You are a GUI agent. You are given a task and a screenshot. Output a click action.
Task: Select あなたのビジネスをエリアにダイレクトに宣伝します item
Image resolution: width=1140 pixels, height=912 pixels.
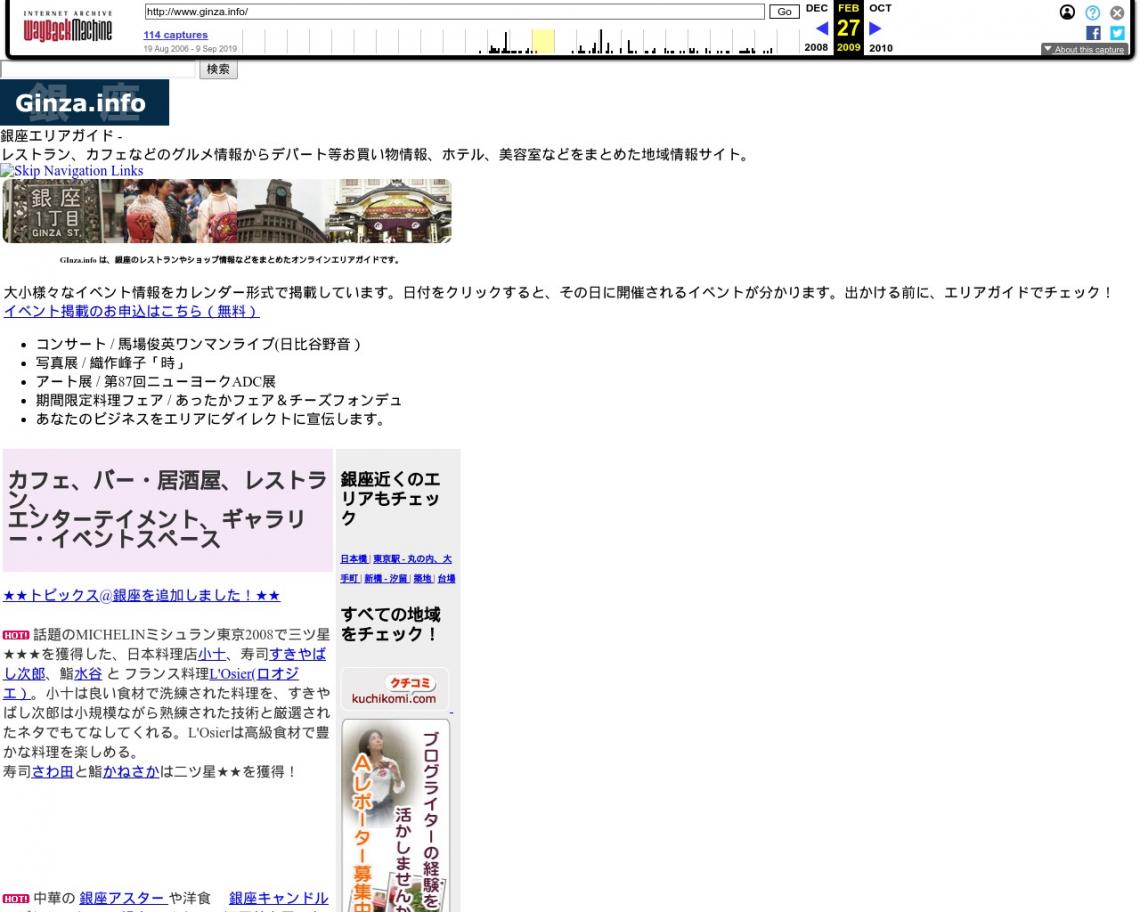click(x=210, y=420)
